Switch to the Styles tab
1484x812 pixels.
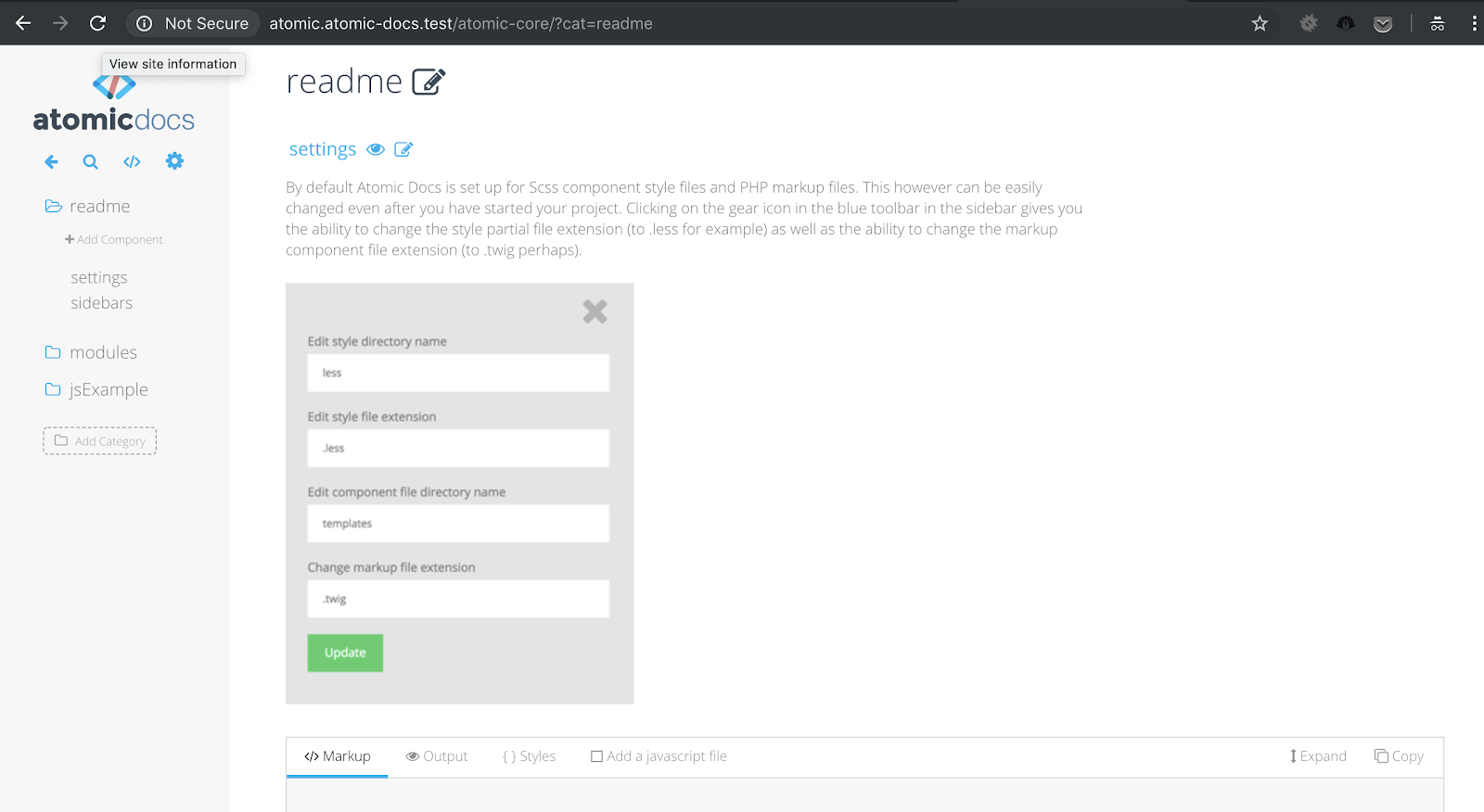[530, 756]
